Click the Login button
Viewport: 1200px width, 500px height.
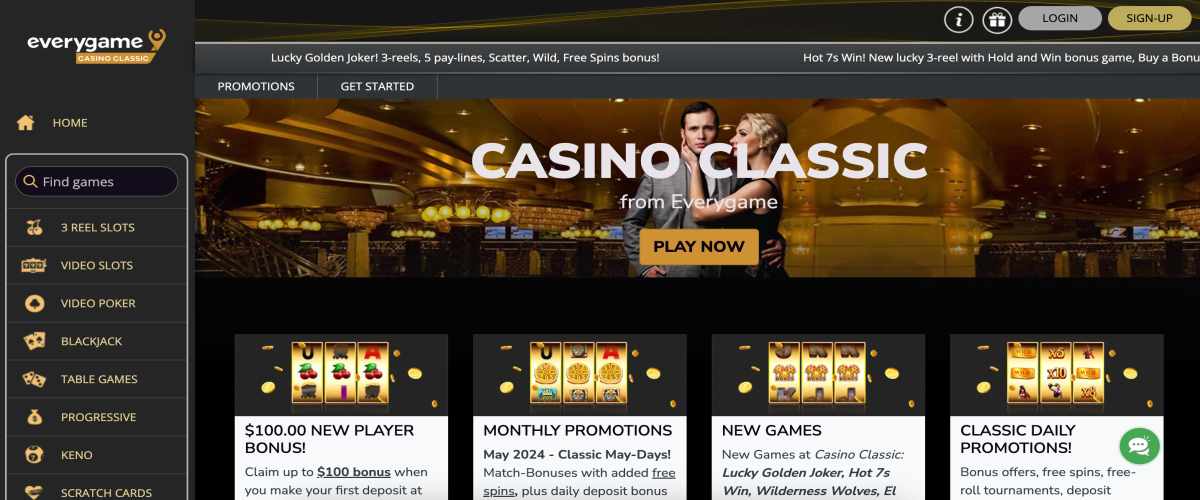tap(1060, 18)
